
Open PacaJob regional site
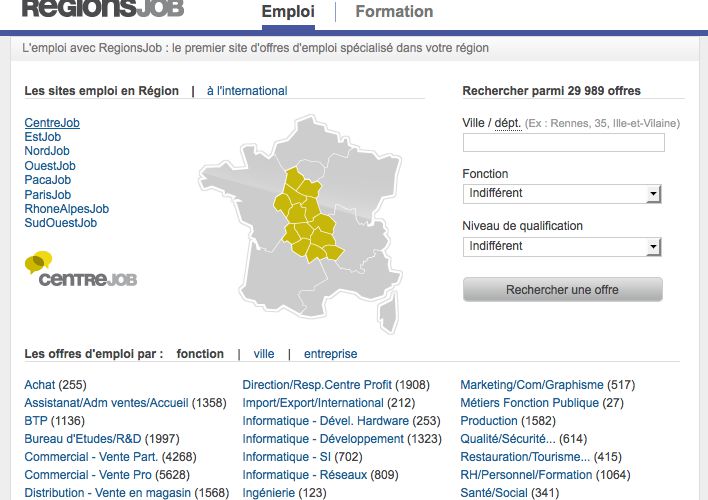[x=47, y=180]
